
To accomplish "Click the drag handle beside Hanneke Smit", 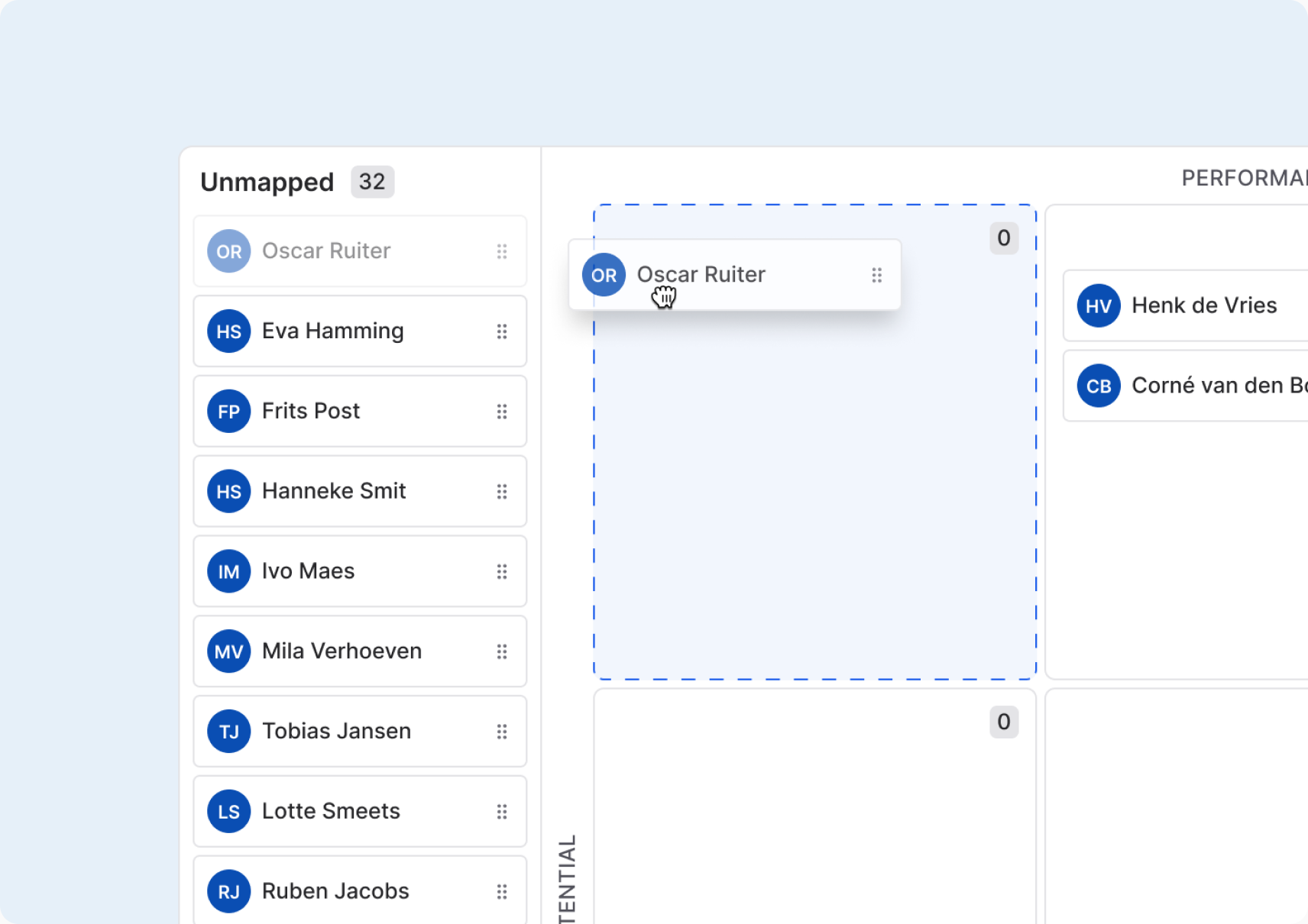I will 502,492.
